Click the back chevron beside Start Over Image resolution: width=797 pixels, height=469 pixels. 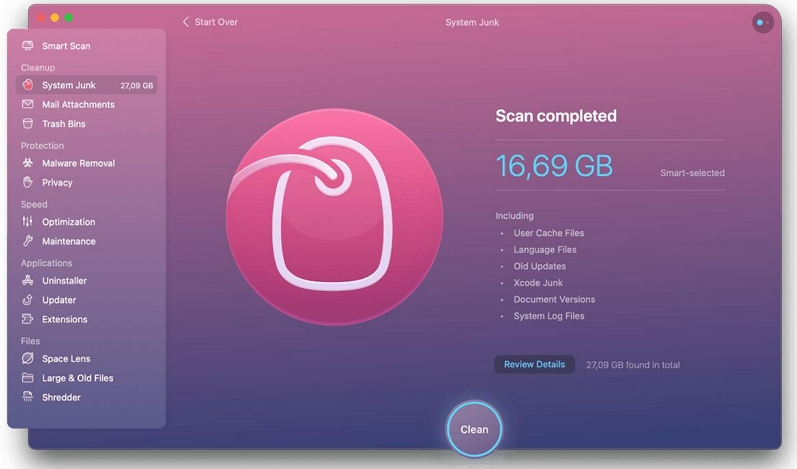click(186, 22)
